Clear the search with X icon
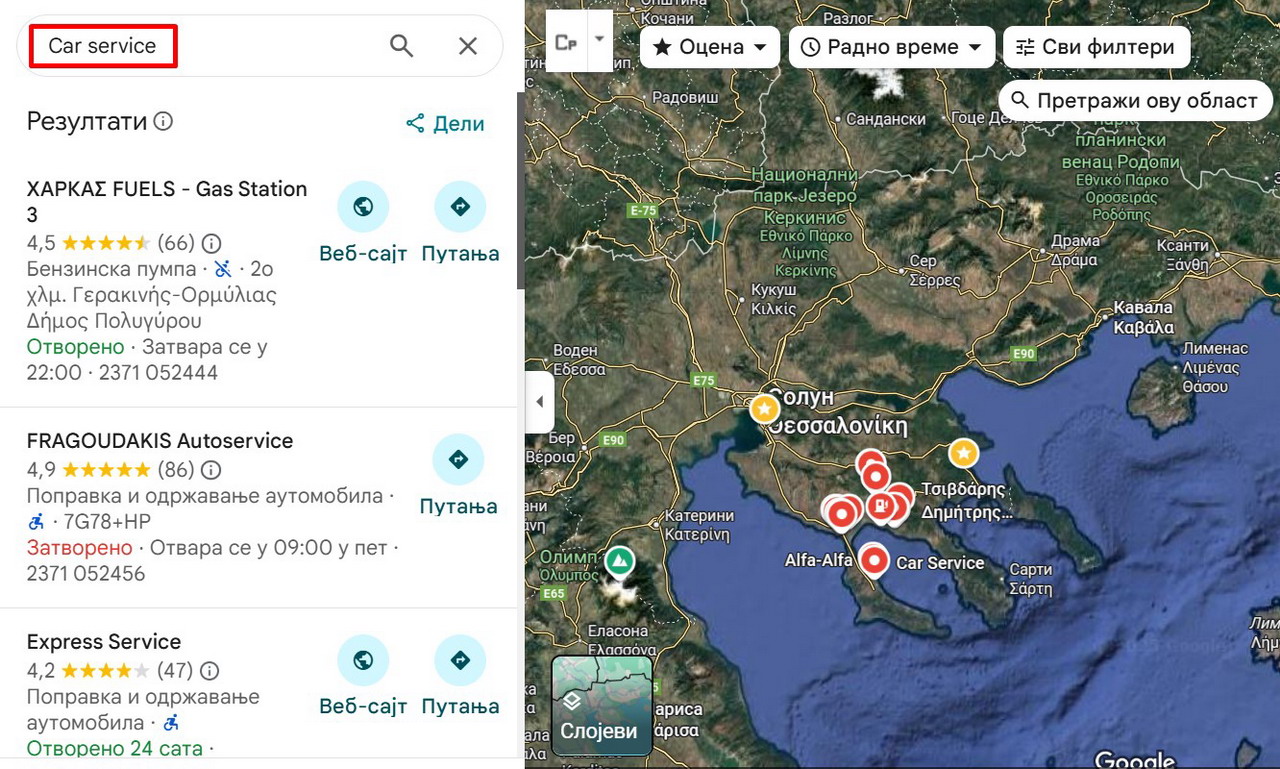The width and height of the screenshot is (1280, 769). click(467, 46)
